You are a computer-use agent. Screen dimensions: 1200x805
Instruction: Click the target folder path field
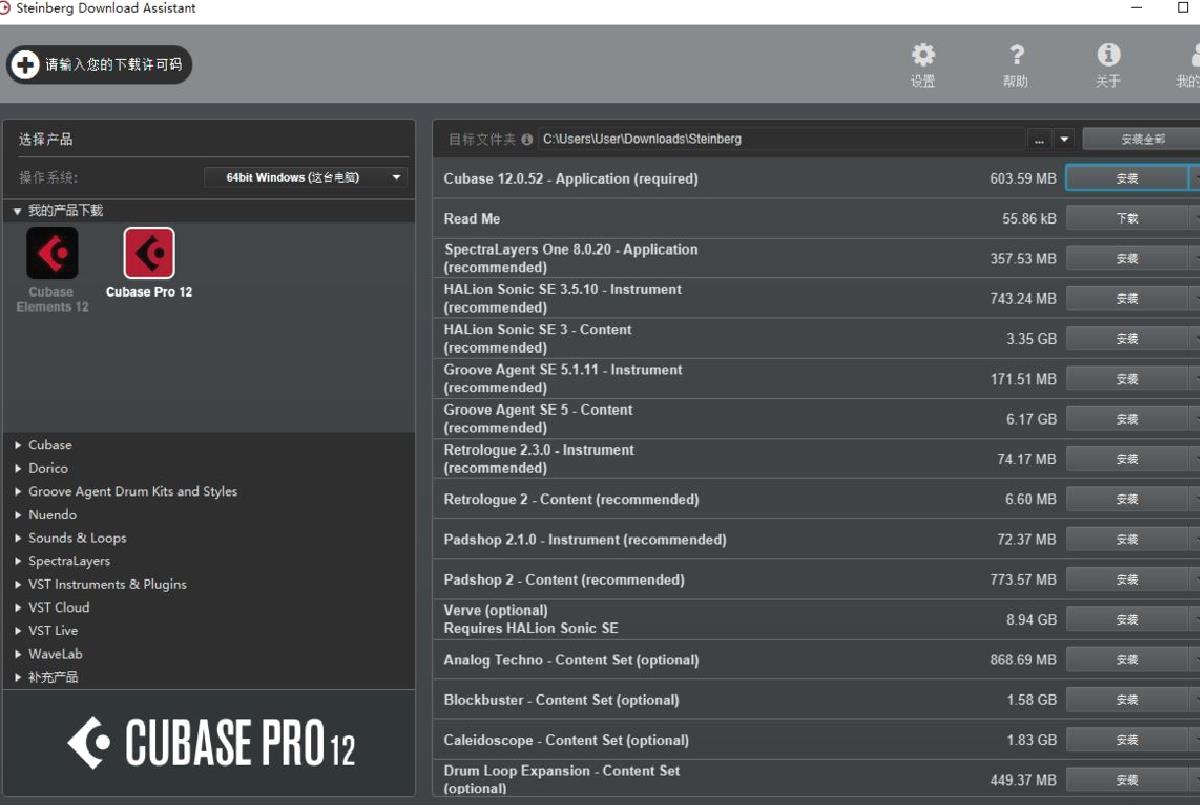[782, 140]
